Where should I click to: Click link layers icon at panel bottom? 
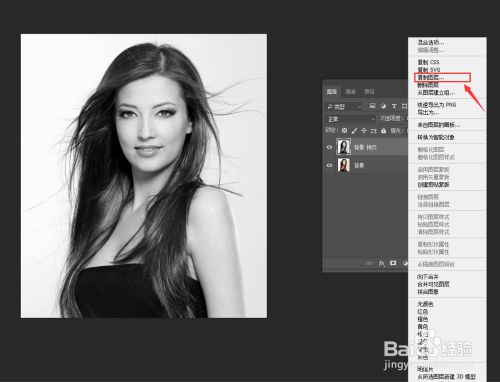tap(369, 263)
